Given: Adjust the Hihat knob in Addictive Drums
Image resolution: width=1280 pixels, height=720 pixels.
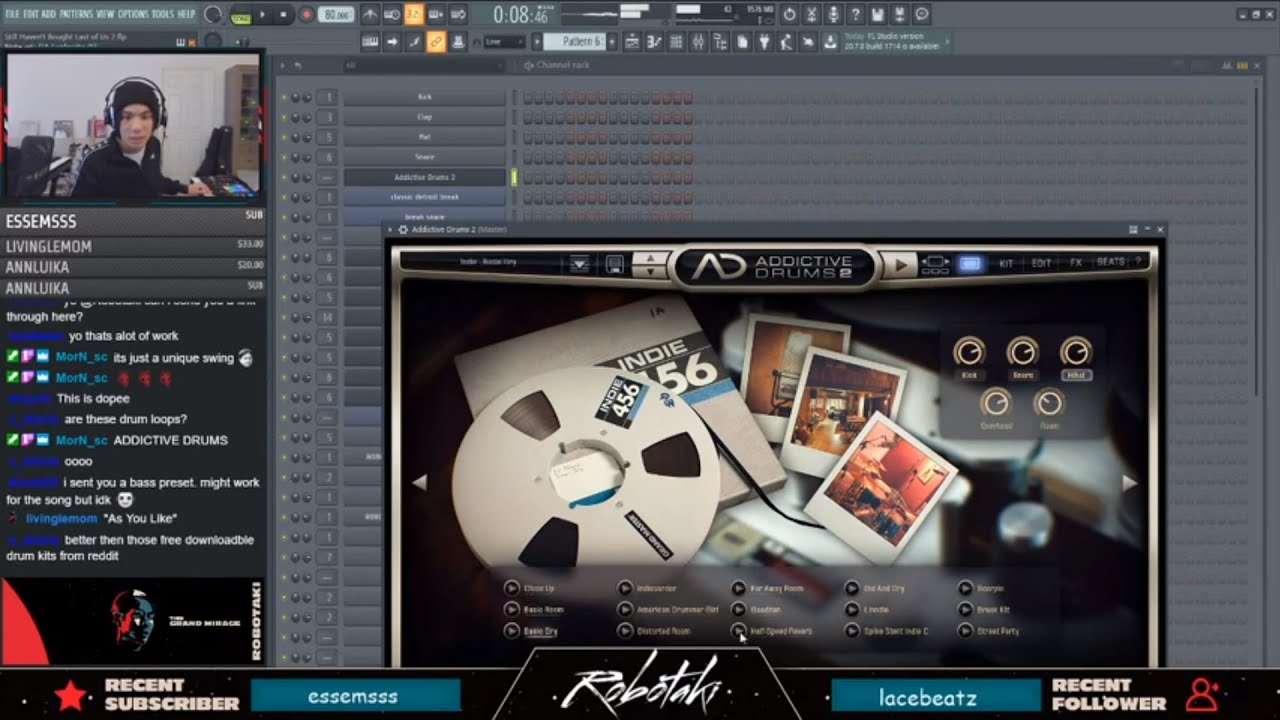Looking at the screenshot, I should (1076, 351).
